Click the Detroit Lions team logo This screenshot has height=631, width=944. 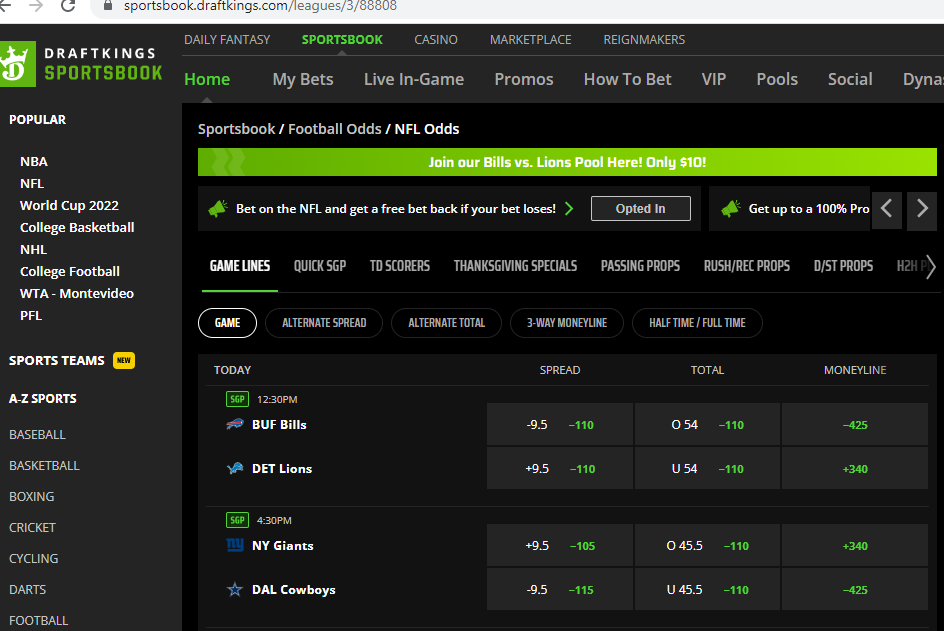click(235, 468)
